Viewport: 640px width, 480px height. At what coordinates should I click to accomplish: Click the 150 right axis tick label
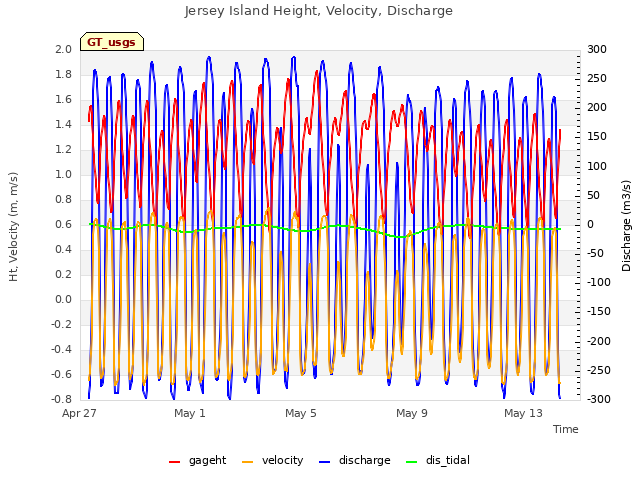[x=597, y=137]
